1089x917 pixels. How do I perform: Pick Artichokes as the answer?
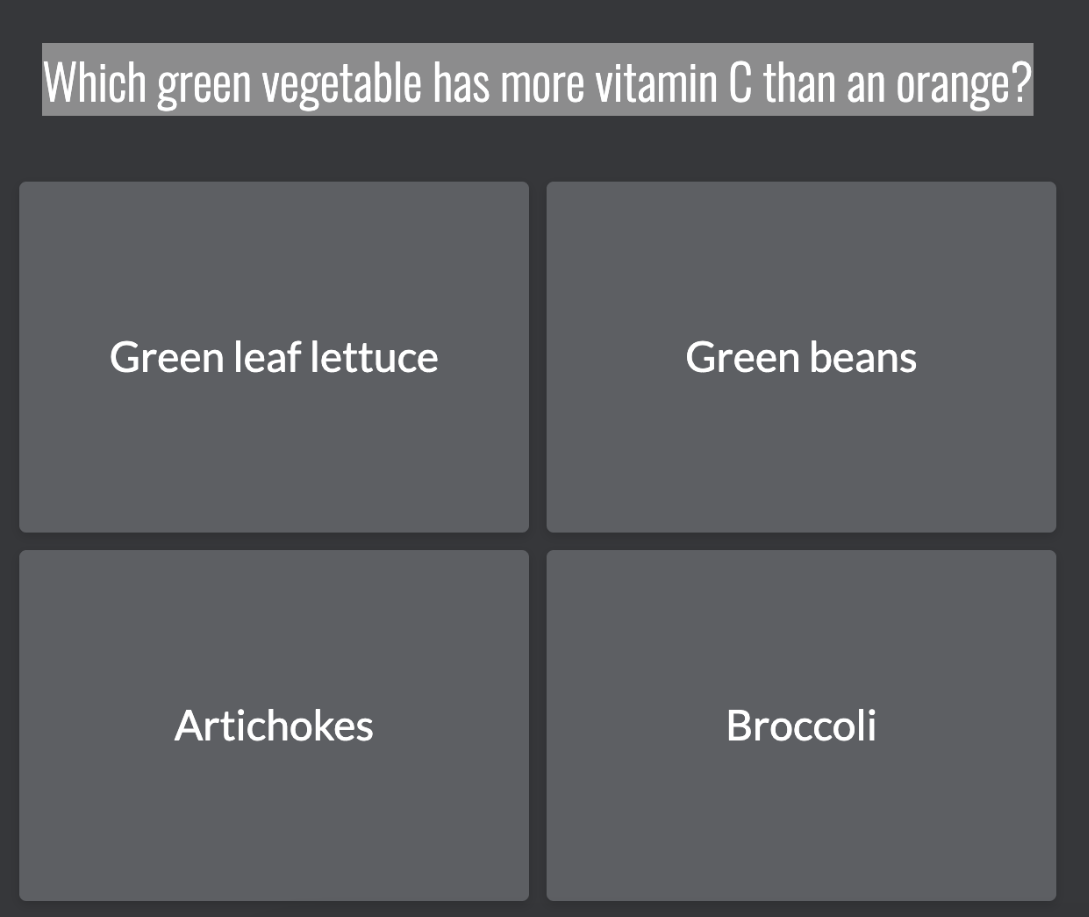point(274,725)
